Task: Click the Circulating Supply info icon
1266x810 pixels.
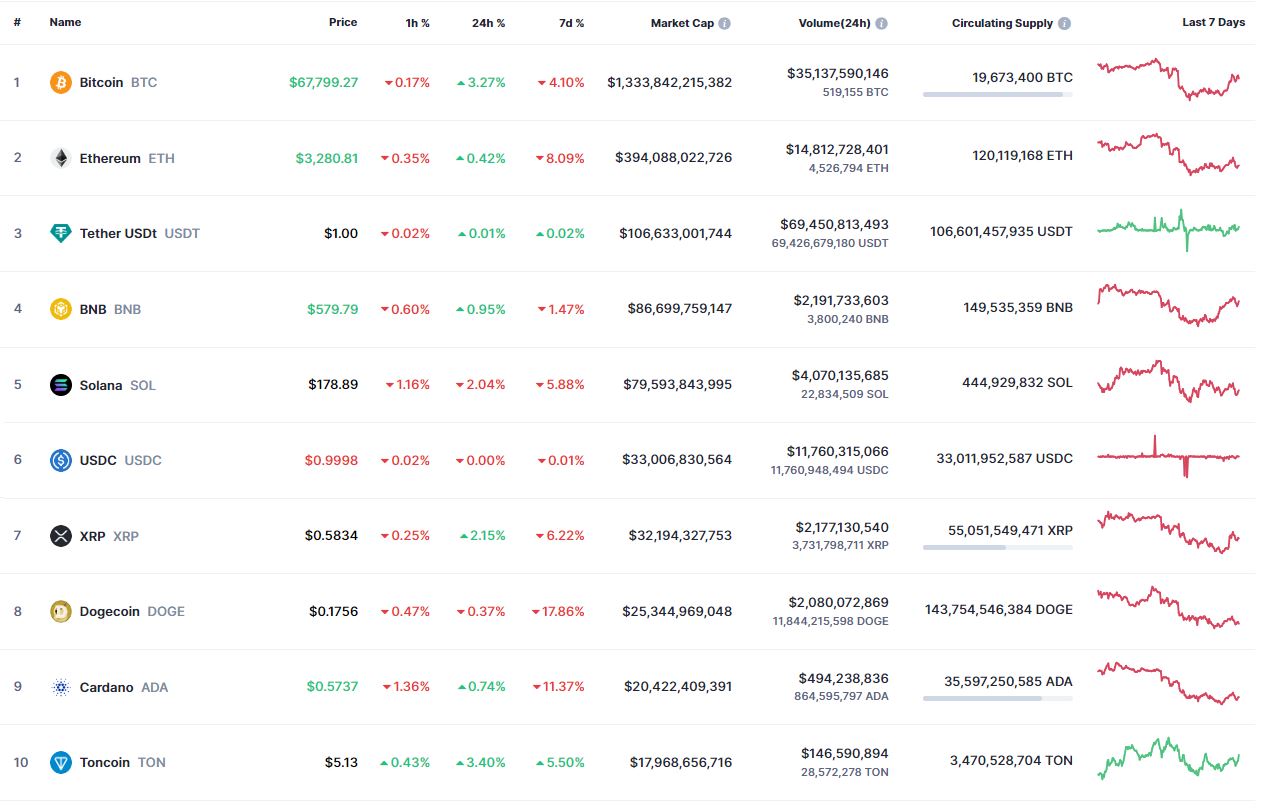Action: 1065,23
